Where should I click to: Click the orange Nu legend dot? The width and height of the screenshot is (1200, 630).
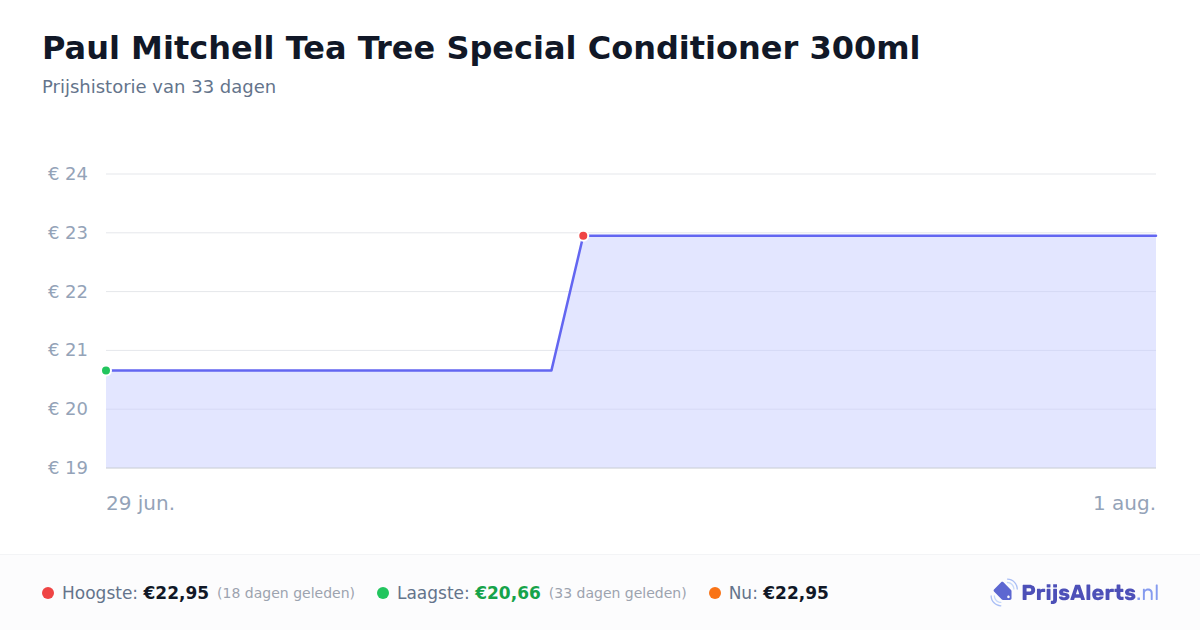tap(715, 593)
